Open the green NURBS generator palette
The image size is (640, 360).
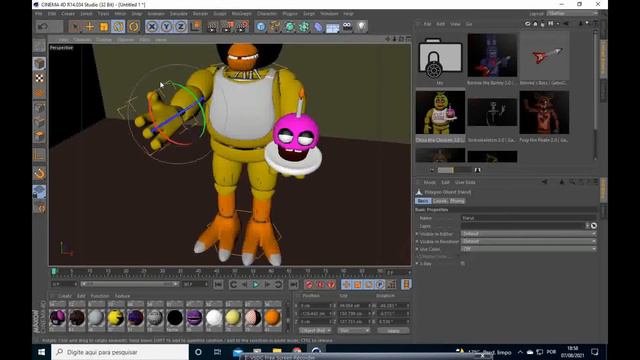click(290, 27)
